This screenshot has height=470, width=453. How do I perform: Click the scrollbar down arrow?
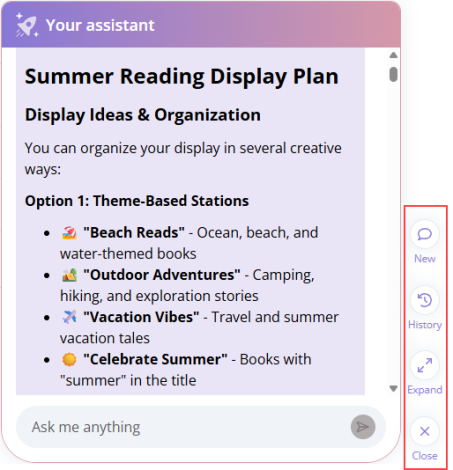(393, 389)
